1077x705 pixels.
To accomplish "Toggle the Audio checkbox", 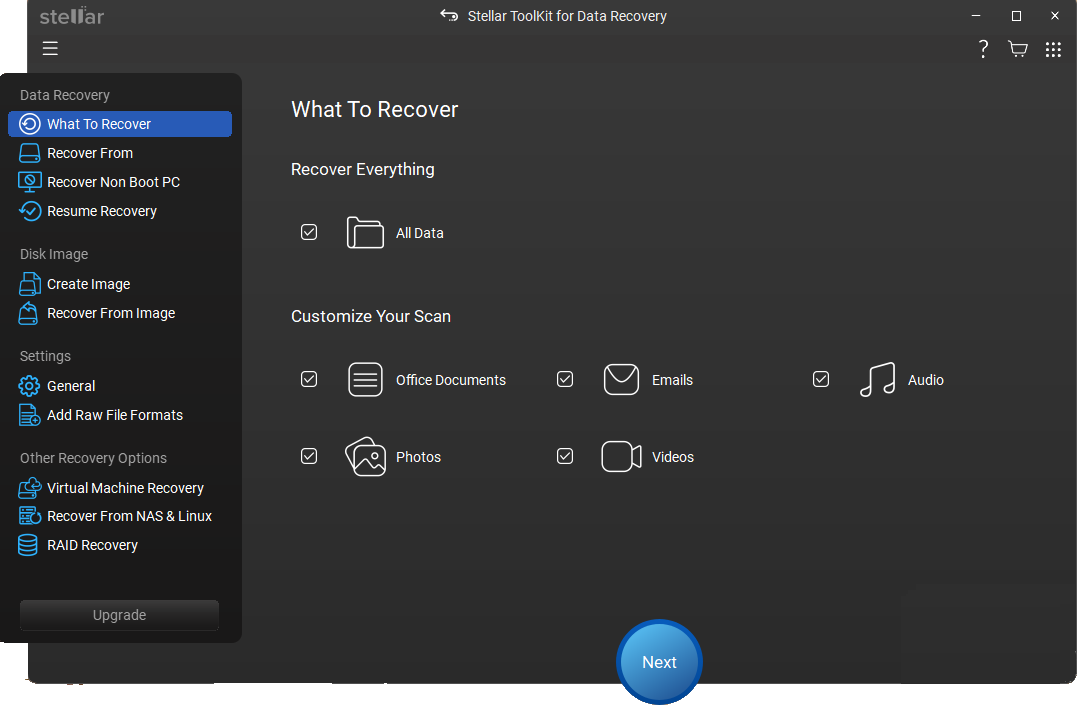I will [821, 379].
